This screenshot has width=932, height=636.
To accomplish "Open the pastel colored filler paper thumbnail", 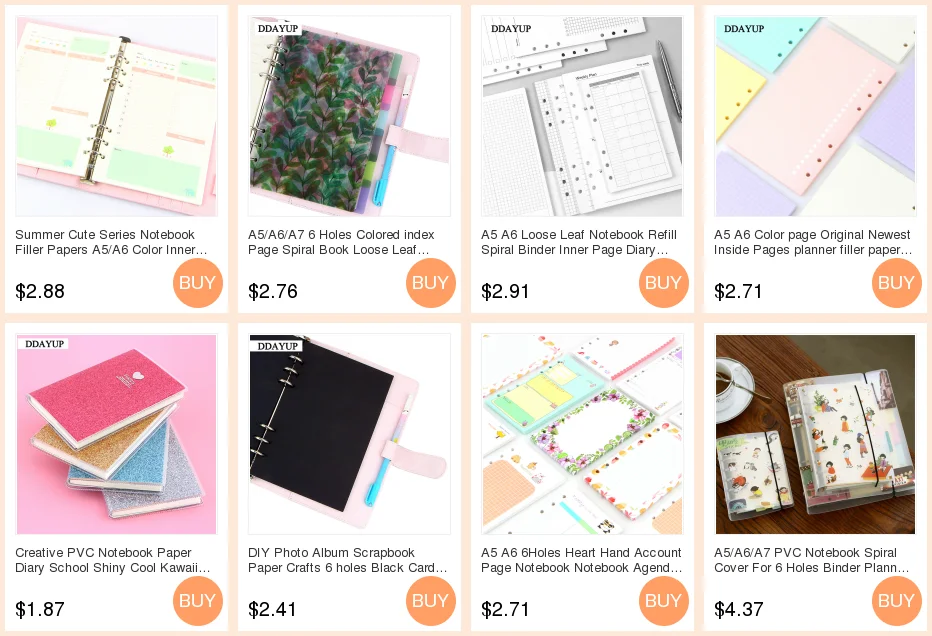I will (816, 116).
